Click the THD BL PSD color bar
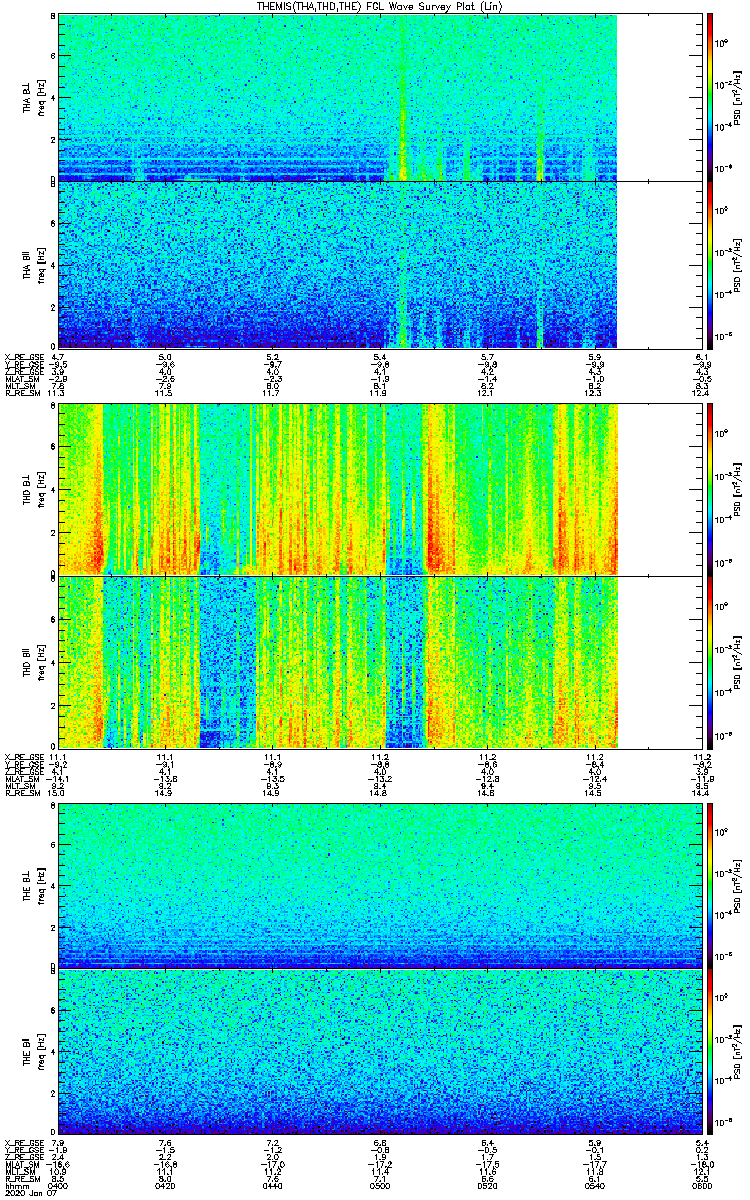 click(x=710, y=489)
